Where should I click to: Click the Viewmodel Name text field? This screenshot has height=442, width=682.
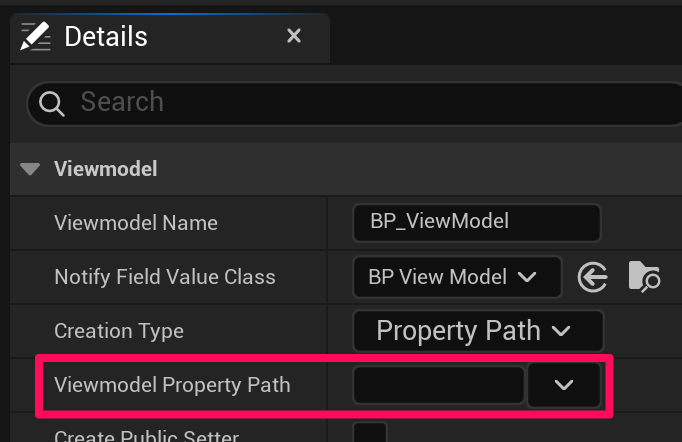(x=476, y=222)
